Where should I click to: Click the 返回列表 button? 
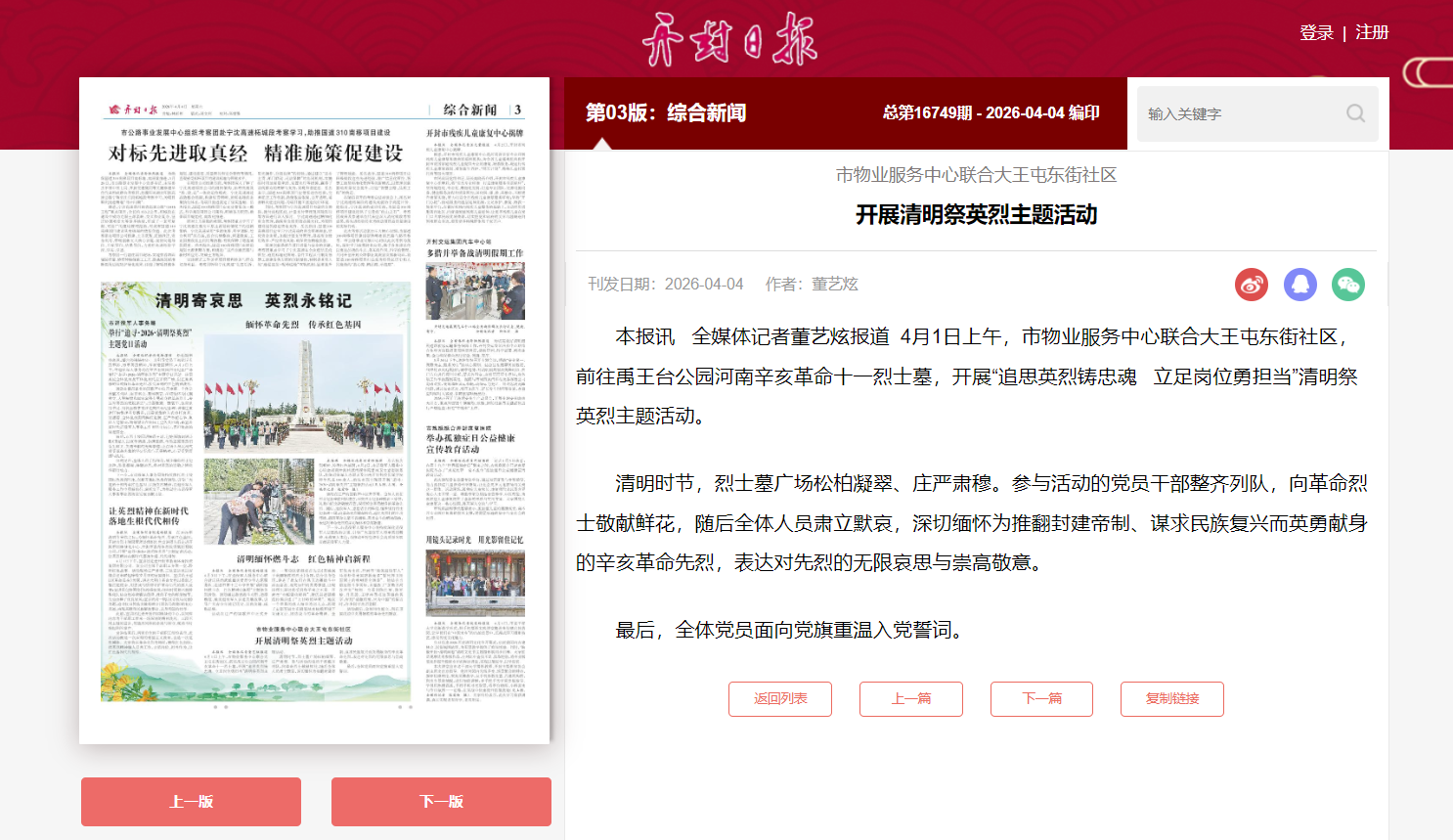(780, 699)
